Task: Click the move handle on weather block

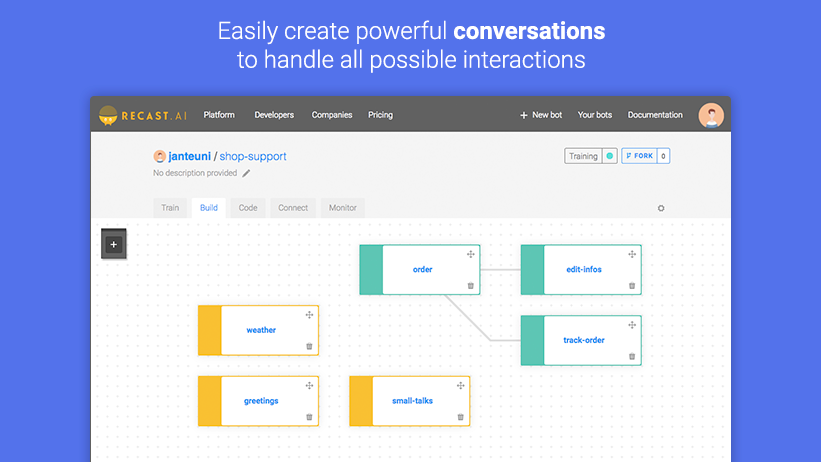Action: point(309,315)
